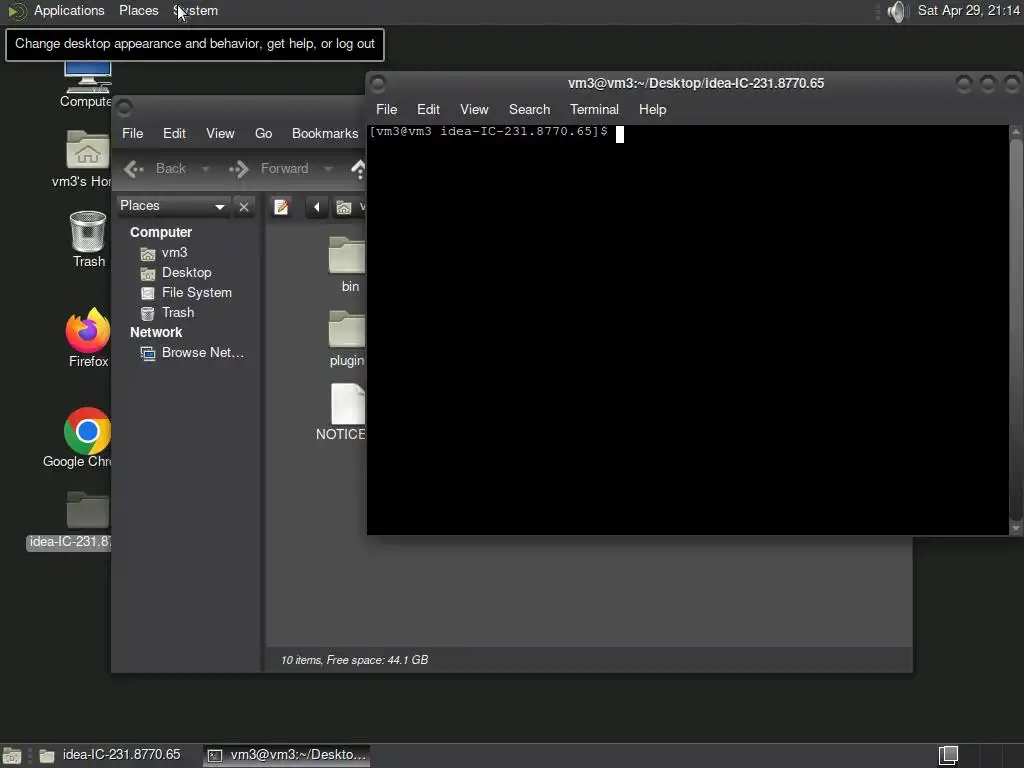Switch to idea-IC-231.8770.65 taskbar button

(x=110, y=755)
